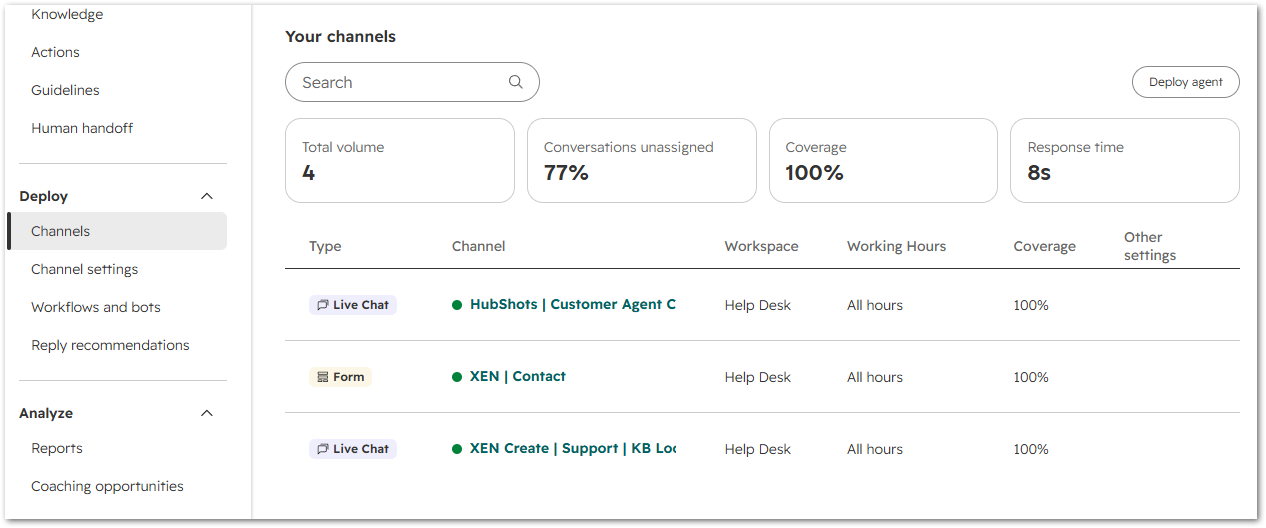Click 100% coverage in the HubShots row
The width and height of the screenshot is (1266, 528).
(x=1031, y=305)
